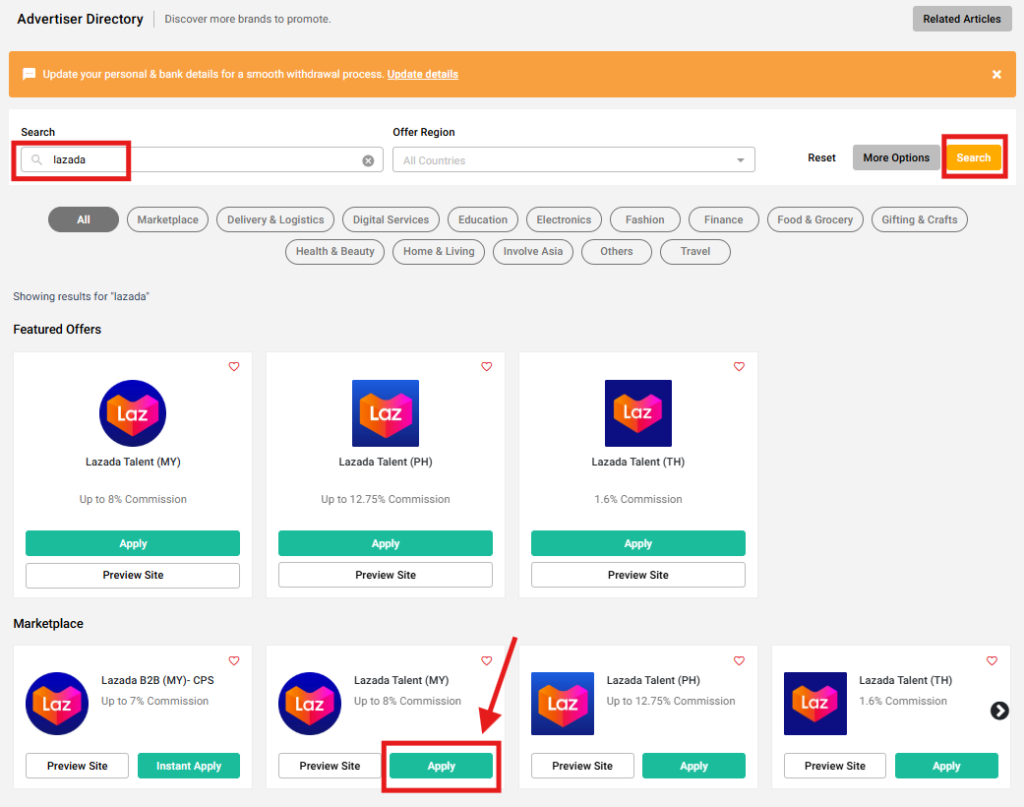Open the Offer Region dropdown
The height and width of the screenshot is (807, 1024).
573,160
